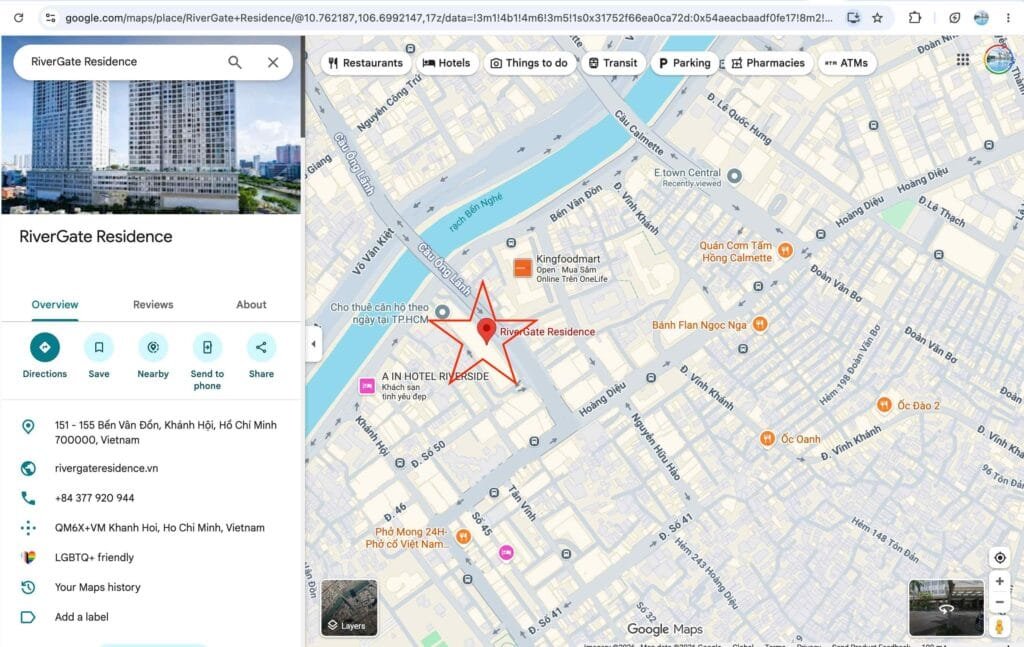Open the Google apps grid

963,59
